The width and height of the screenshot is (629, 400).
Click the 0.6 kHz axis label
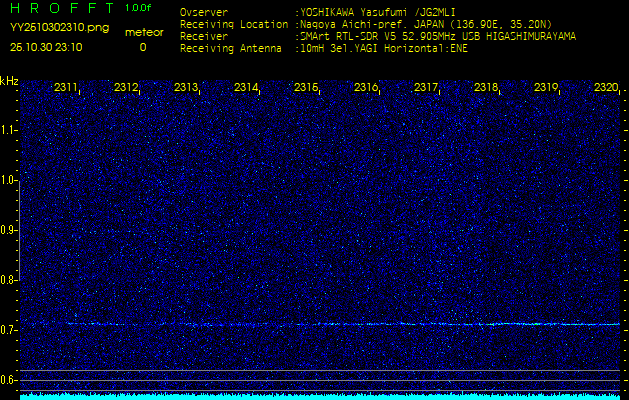9,379
